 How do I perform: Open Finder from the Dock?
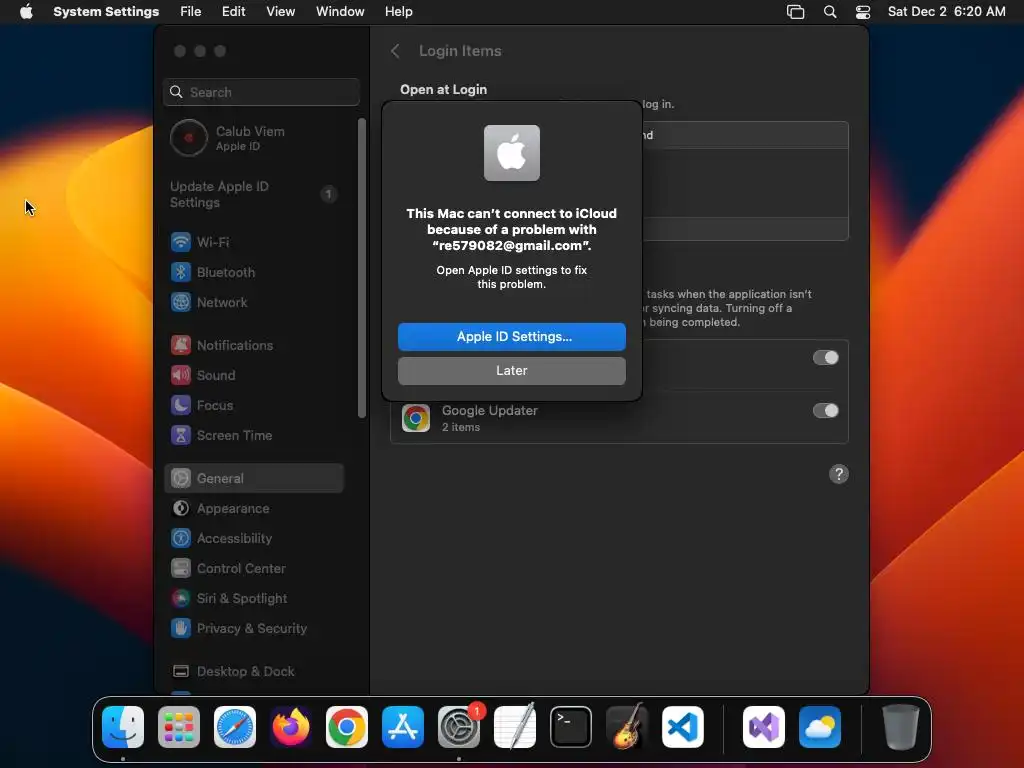(x=123, y=727)
